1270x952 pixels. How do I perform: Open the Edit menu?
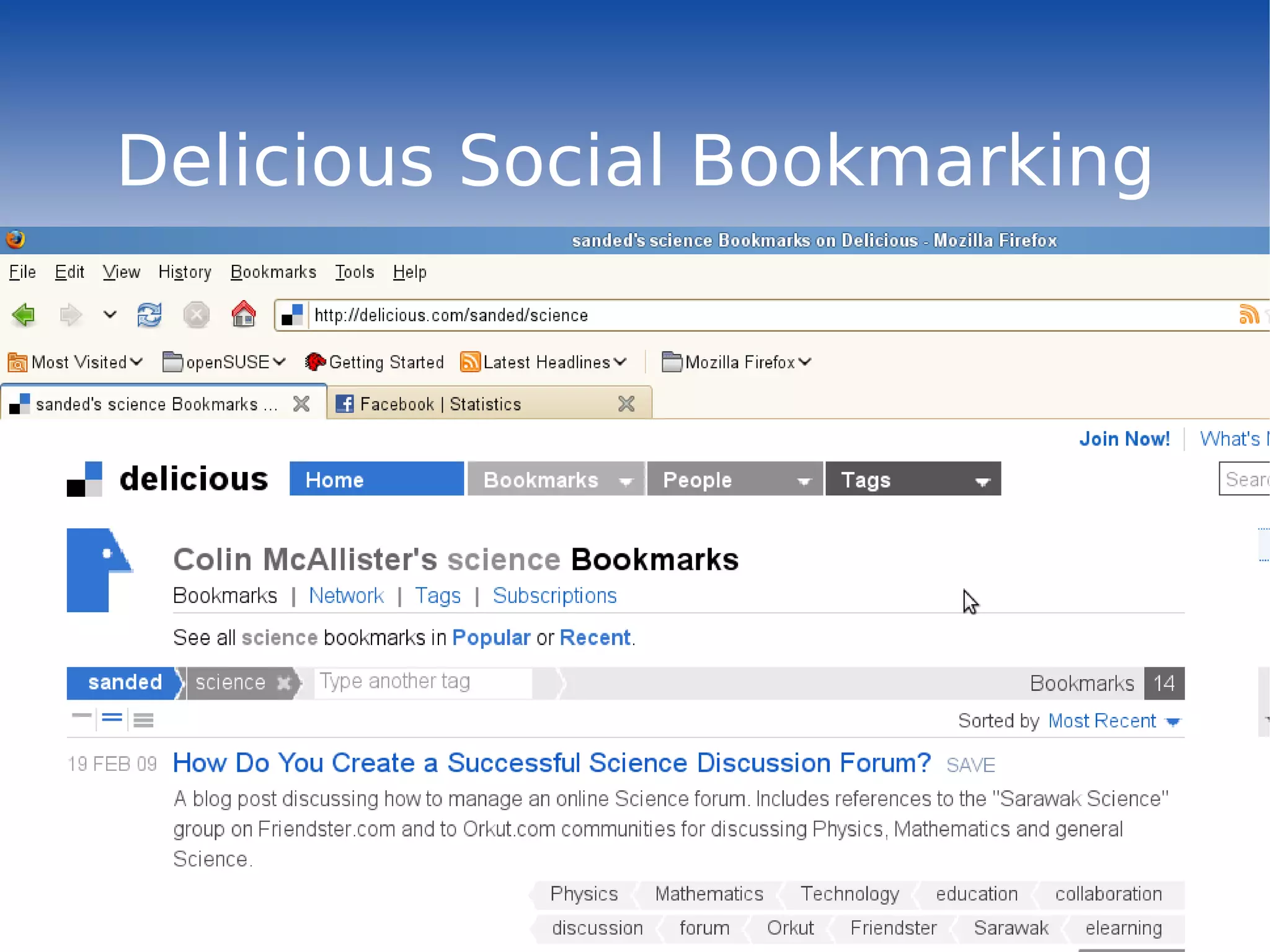69,272
